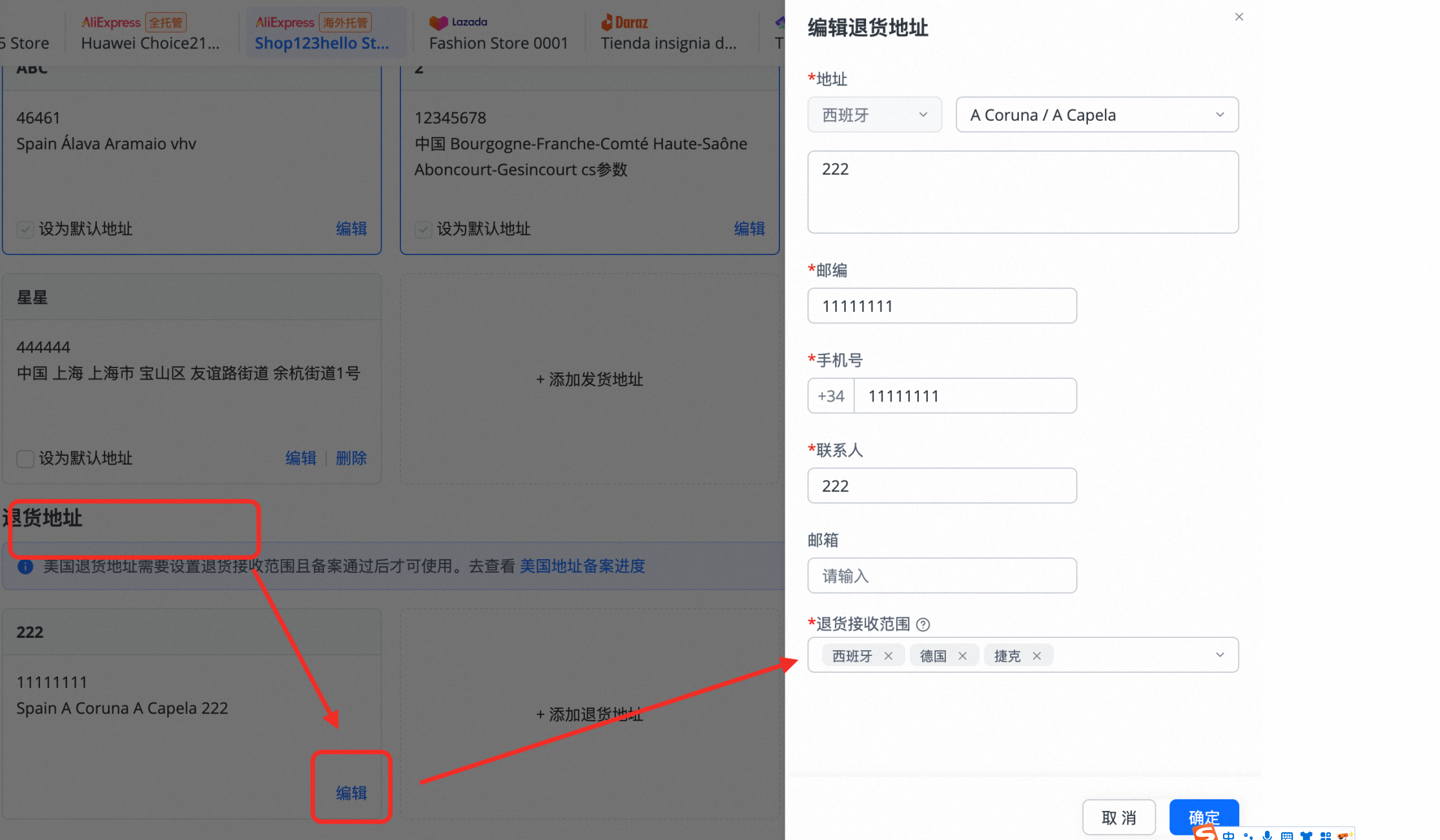Viewport: 1440px width, 840px height.
Task: Click the AliExpress logo on Huawei Choice21 tab
Action: 111,22
